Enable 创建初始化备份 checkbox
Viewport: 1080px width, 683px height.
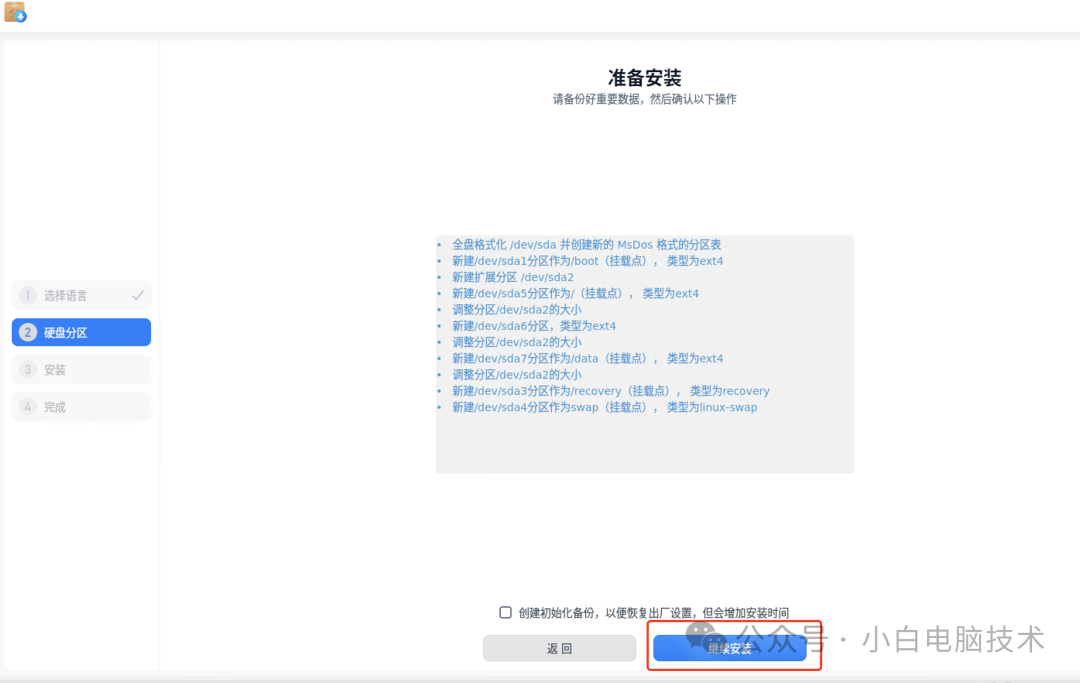click(506, 612)
